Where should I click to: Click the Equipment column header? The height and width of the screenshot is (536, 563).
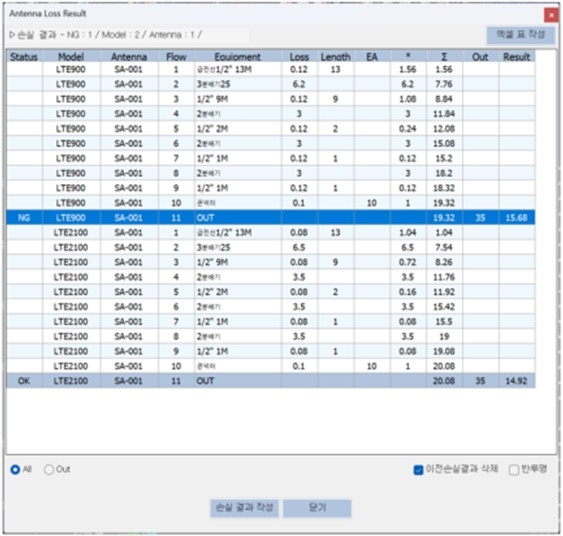[x=238, y=57]
